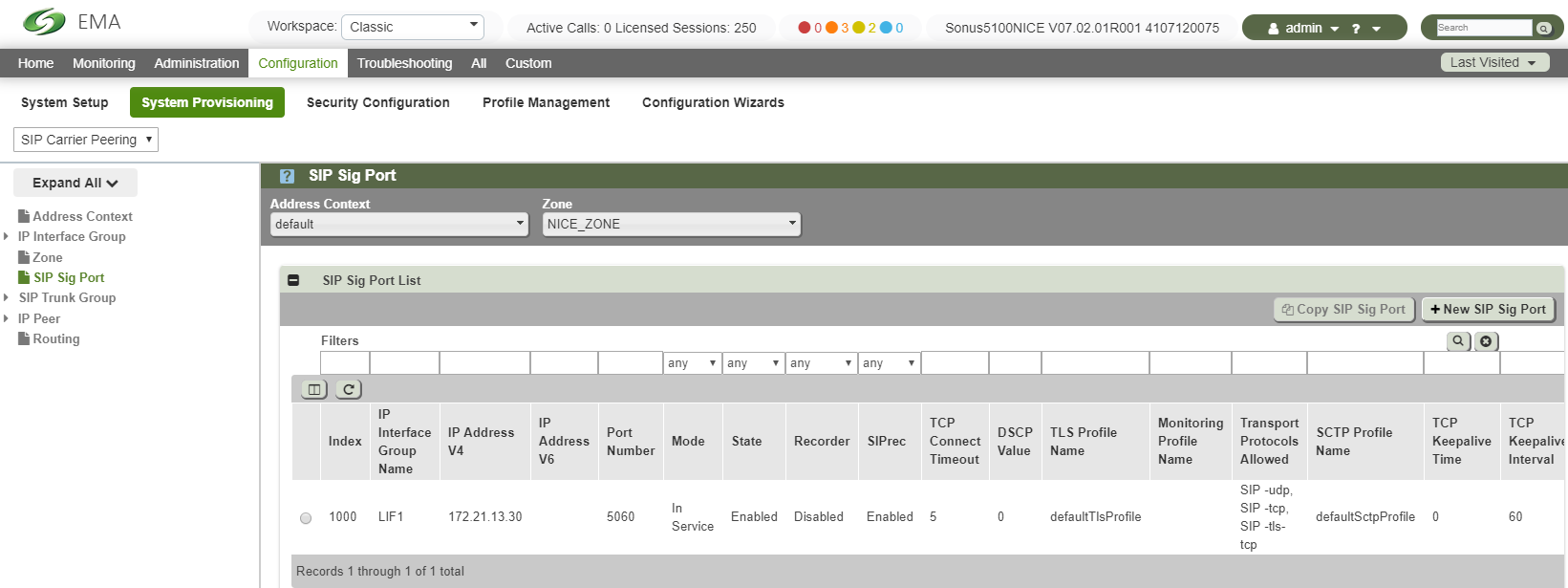Click the defaultSctpProfile cell

point(1365,517)
